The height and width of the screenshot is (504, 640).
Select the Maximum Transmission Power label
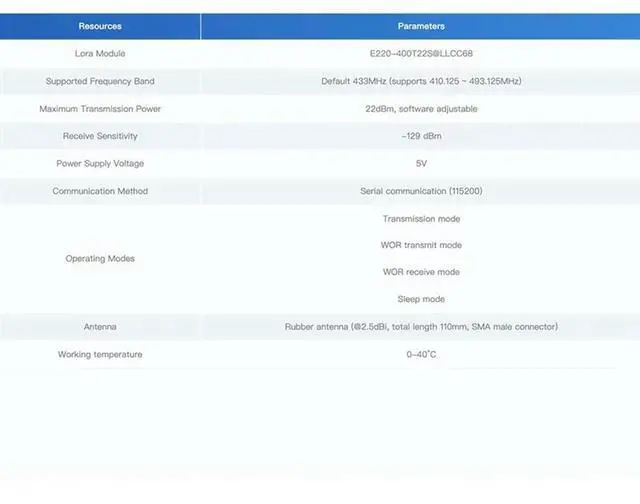coord(100,108)
